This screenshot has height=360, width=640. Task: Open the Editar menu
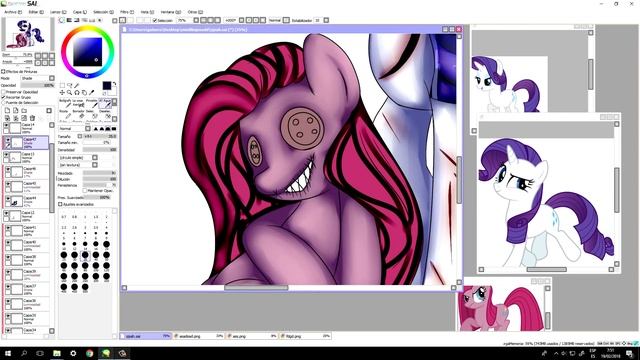coord(36,12)
